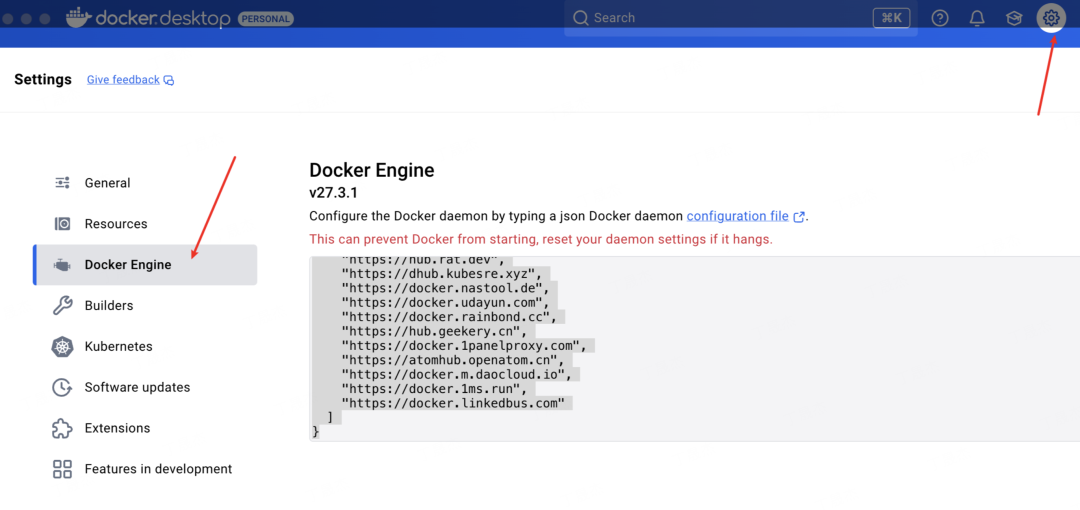
Task: Click the external link icon beside configuration file
Action: (799, 216)
